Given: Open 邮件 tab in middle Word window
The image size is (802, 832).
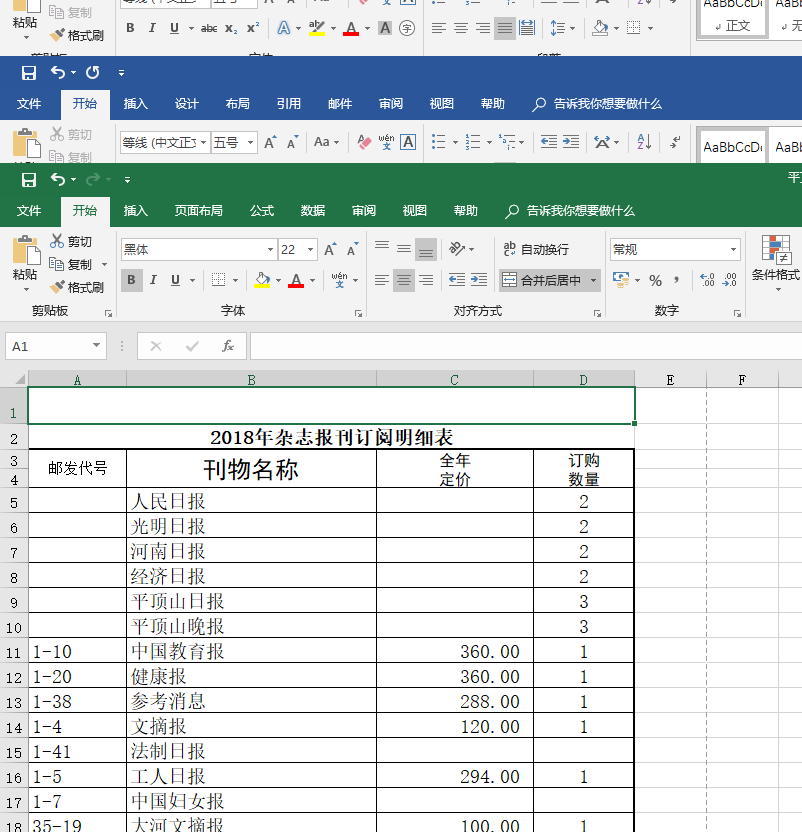Looking at the screenshot, I should [340, 103].
